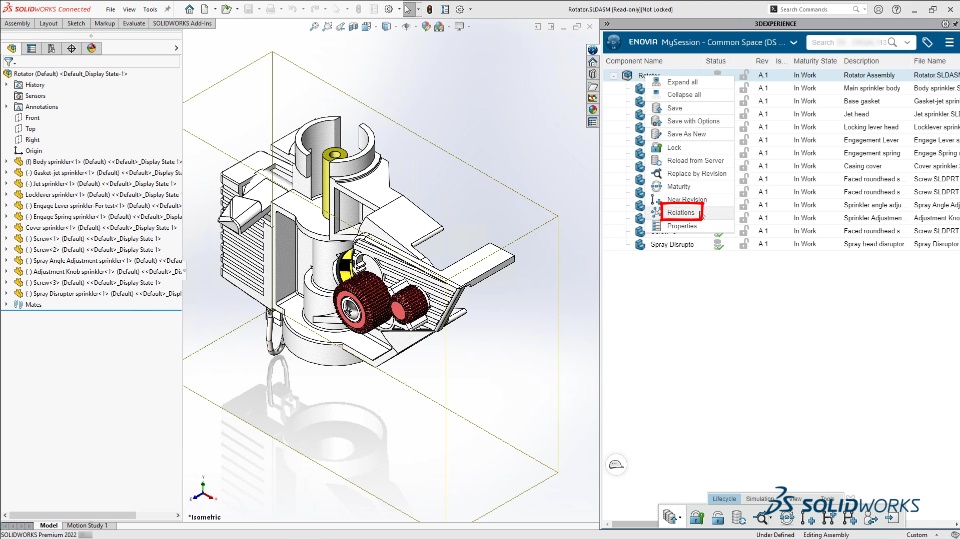
Task: Open the DimXpertManager tab icon
Action: [x=72, y=48]
